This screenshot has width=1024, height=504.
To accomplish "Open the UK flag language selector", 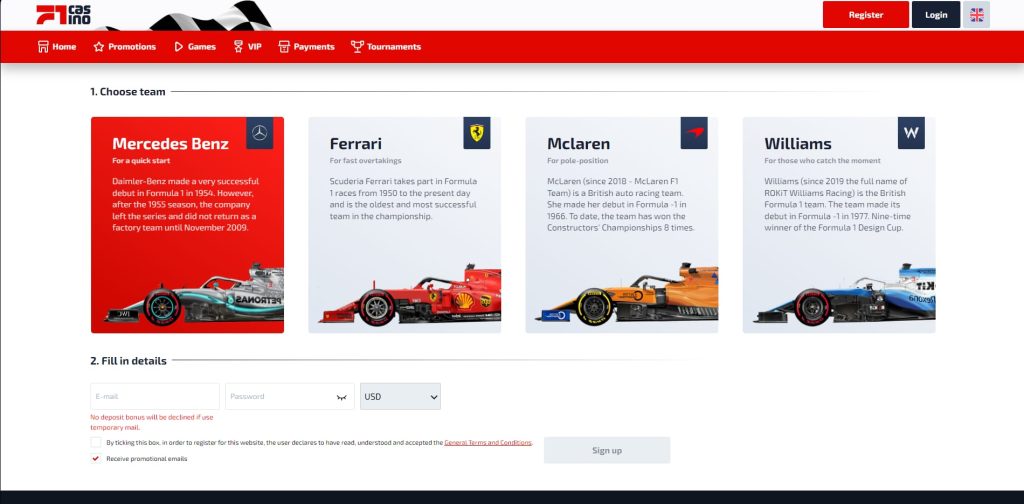I will [x=976, y=15].
